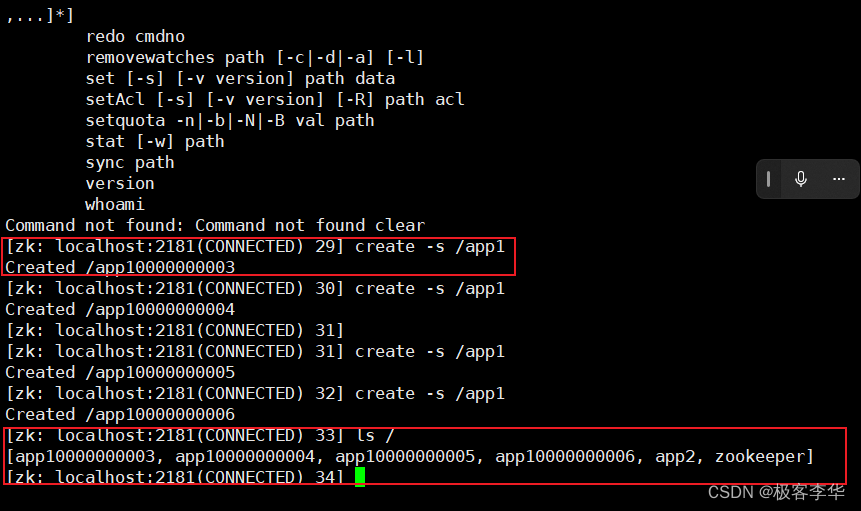This screenshot has height=511, width=861.
Task: Click the vertical drag handle of floating toolbar
Action: (768, 179)
